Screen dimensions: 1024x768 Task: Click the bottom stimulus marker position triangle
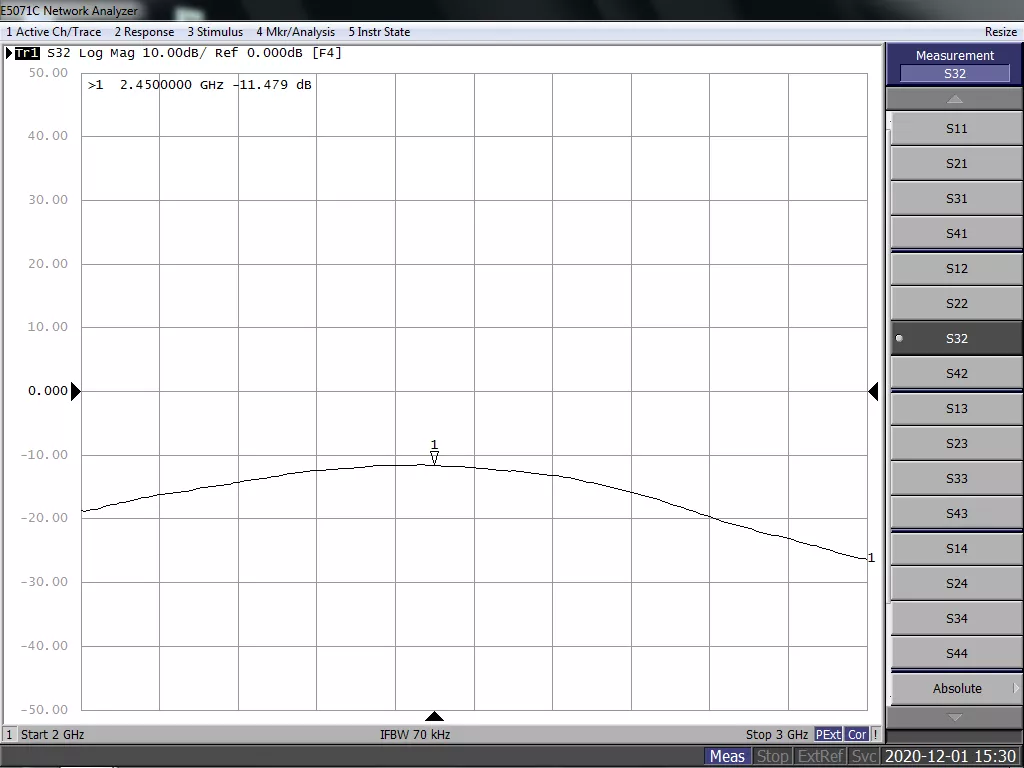click(434, 716)
